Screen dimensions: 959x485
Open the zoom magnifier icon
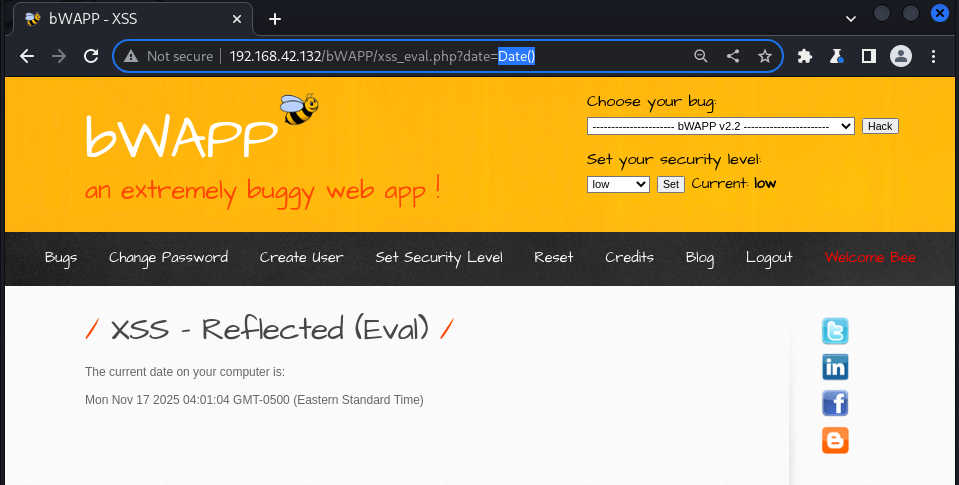pos(701,57)
